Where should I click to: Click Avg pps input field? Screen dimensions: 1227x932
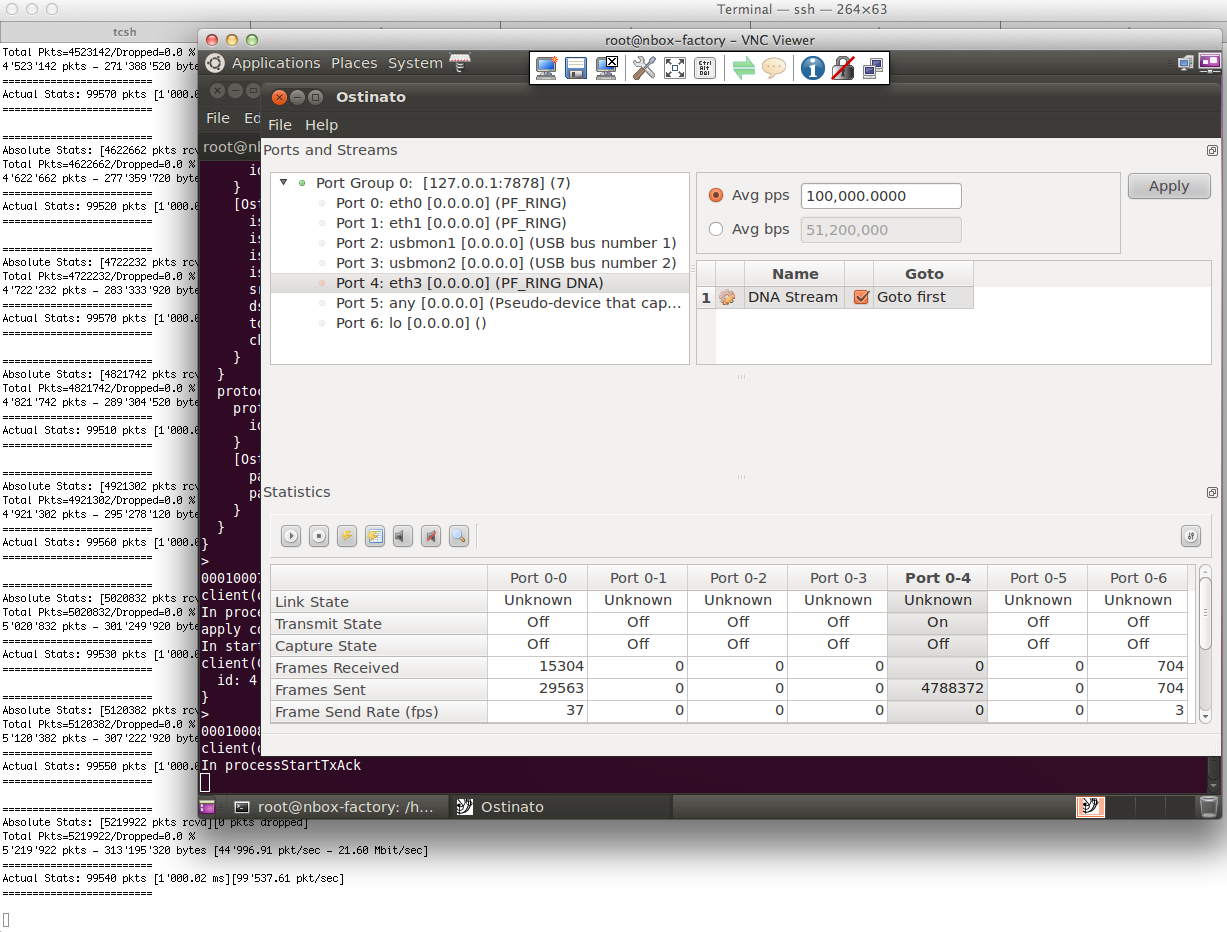[881, 196]
